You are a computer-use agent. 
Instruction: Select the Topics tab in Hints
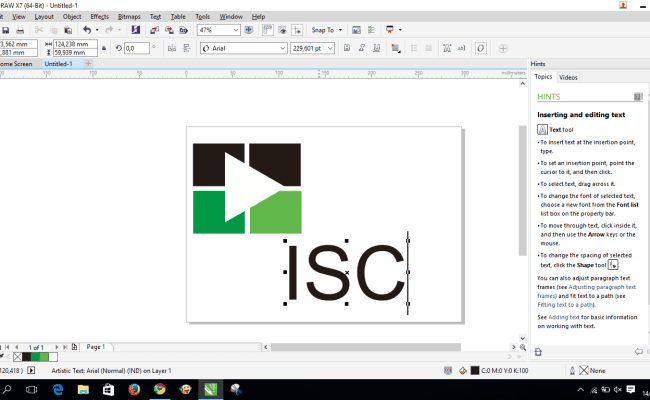click(543, 77)
